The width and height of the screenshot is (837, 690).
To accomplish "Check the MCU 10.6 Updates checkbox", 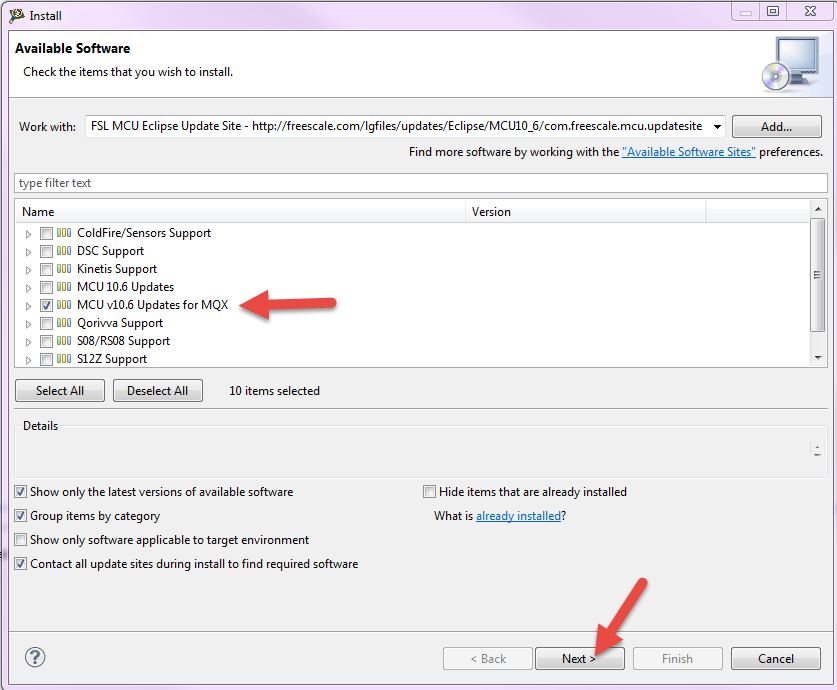I will tap(46, 287).
